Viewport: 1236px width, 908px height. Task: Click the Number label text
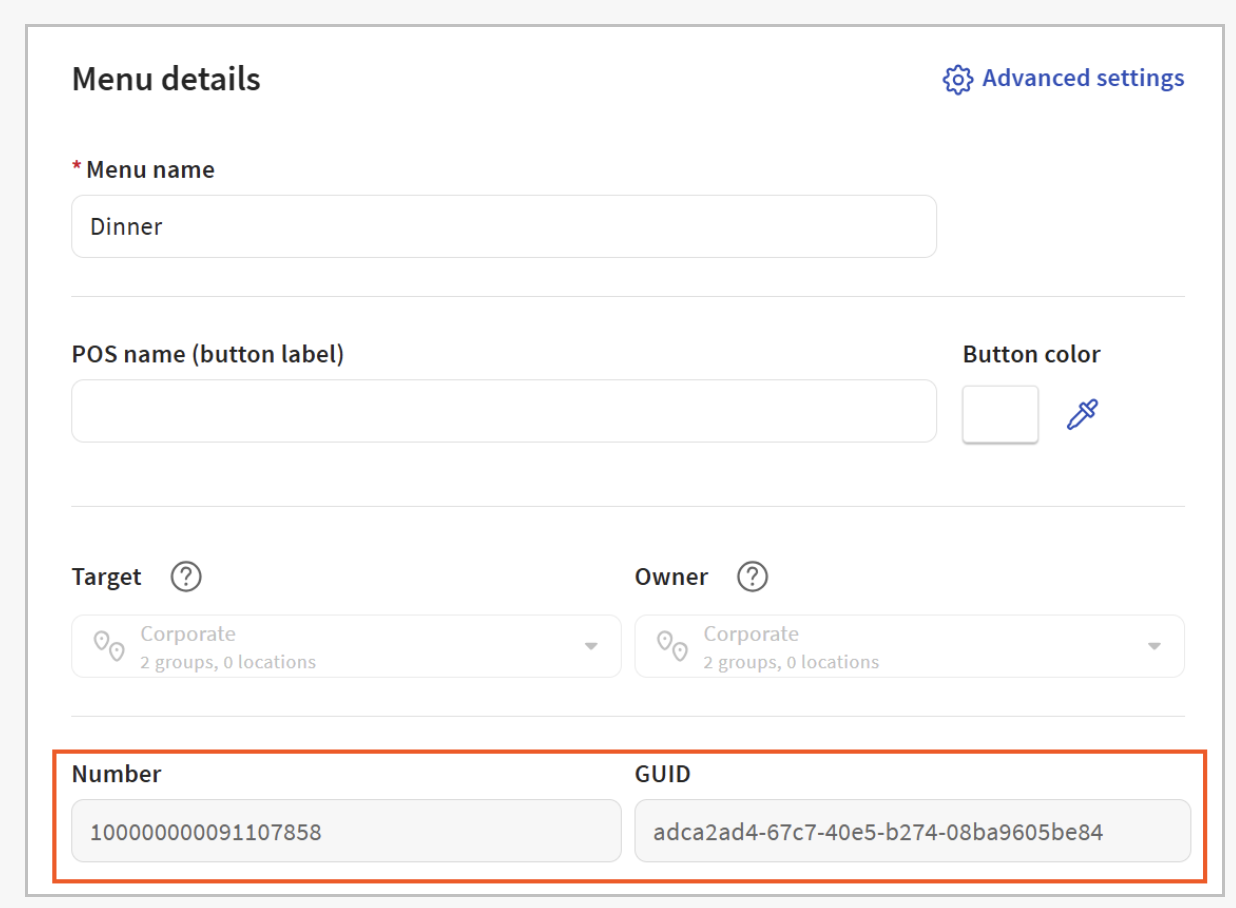click(116, 774)
